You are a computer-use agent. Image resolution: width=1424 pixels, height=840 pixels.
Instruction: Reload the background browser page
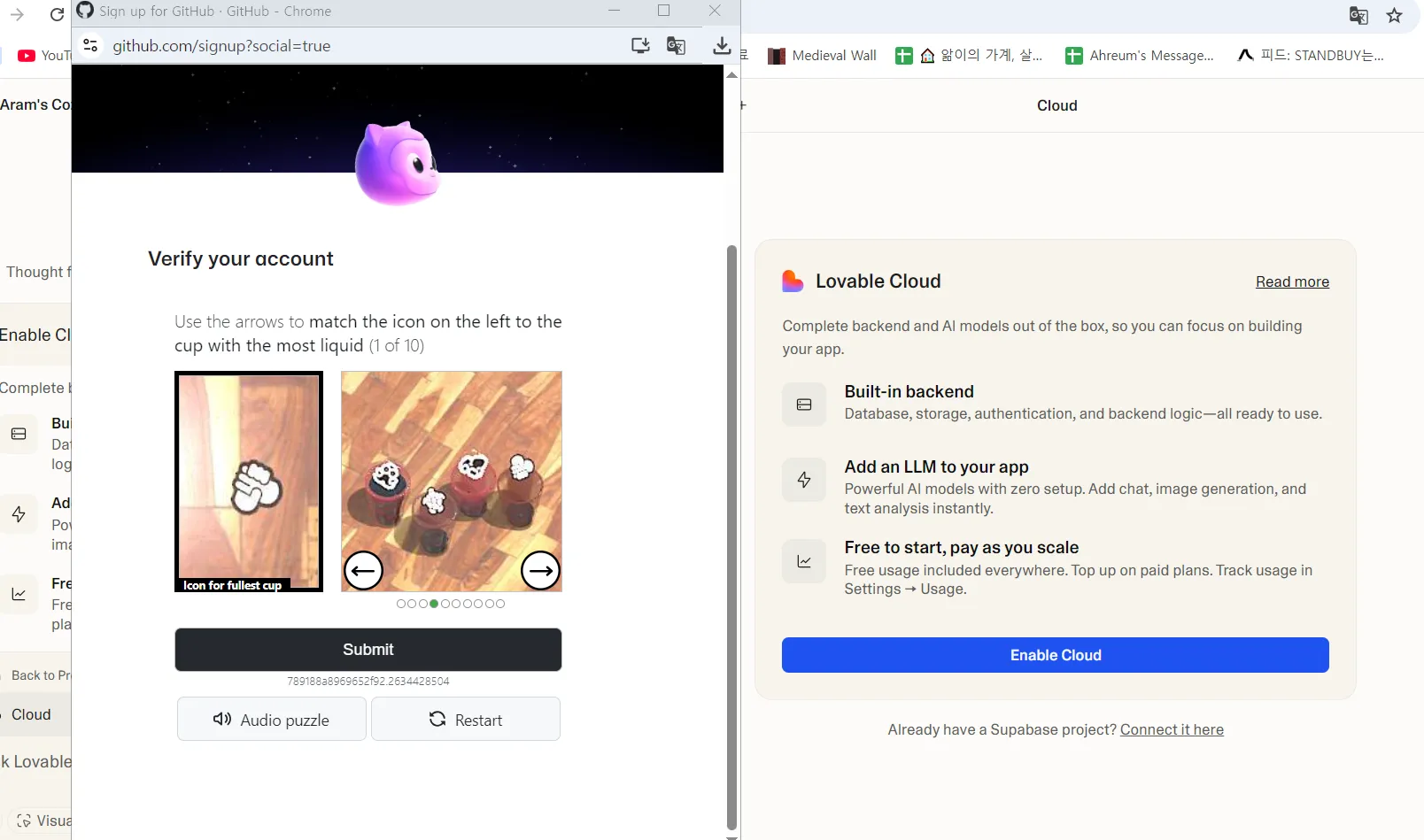[x=58, y=15]
